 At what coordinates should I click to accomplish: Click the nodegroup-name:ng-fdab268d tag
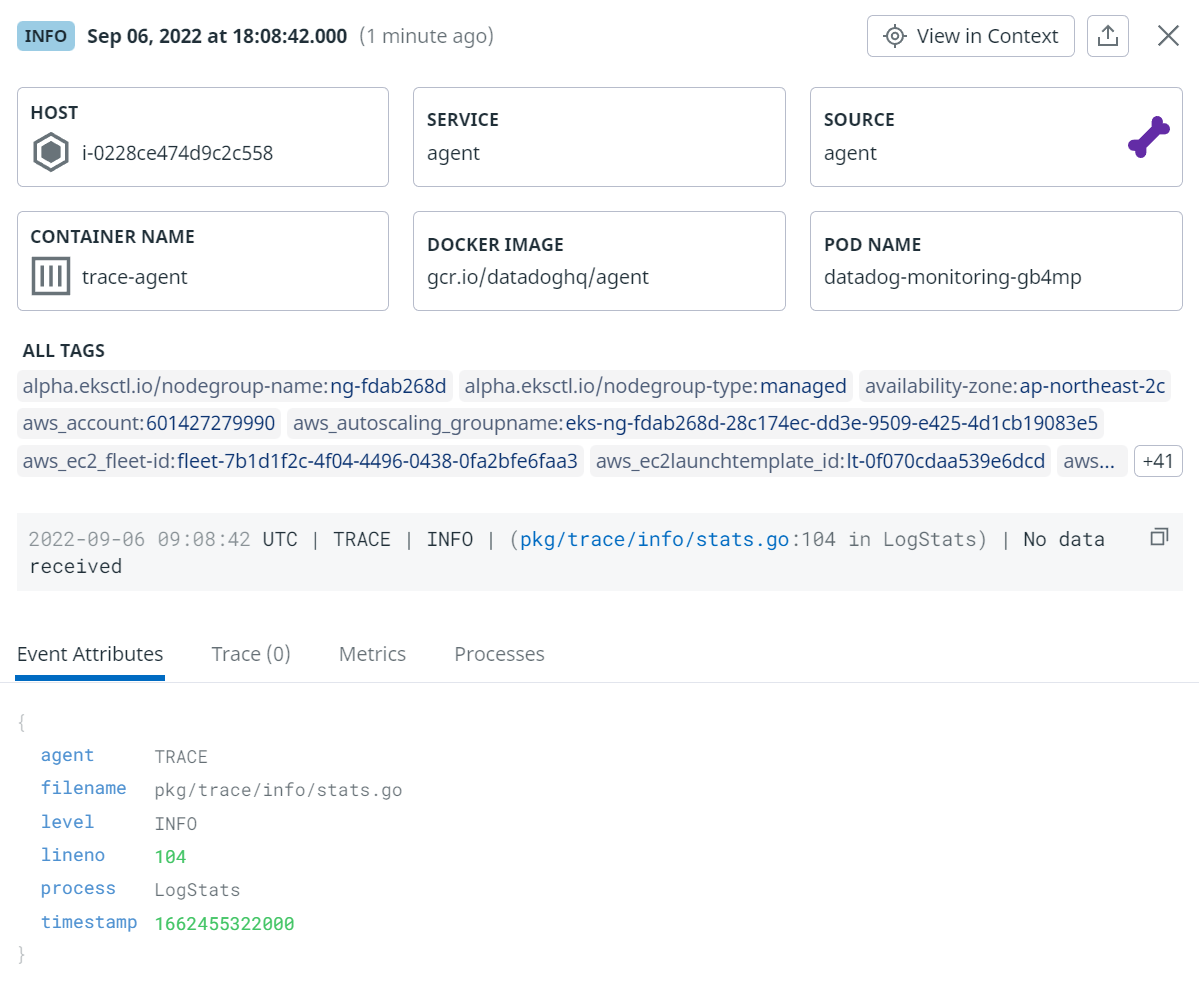(235, 386)
